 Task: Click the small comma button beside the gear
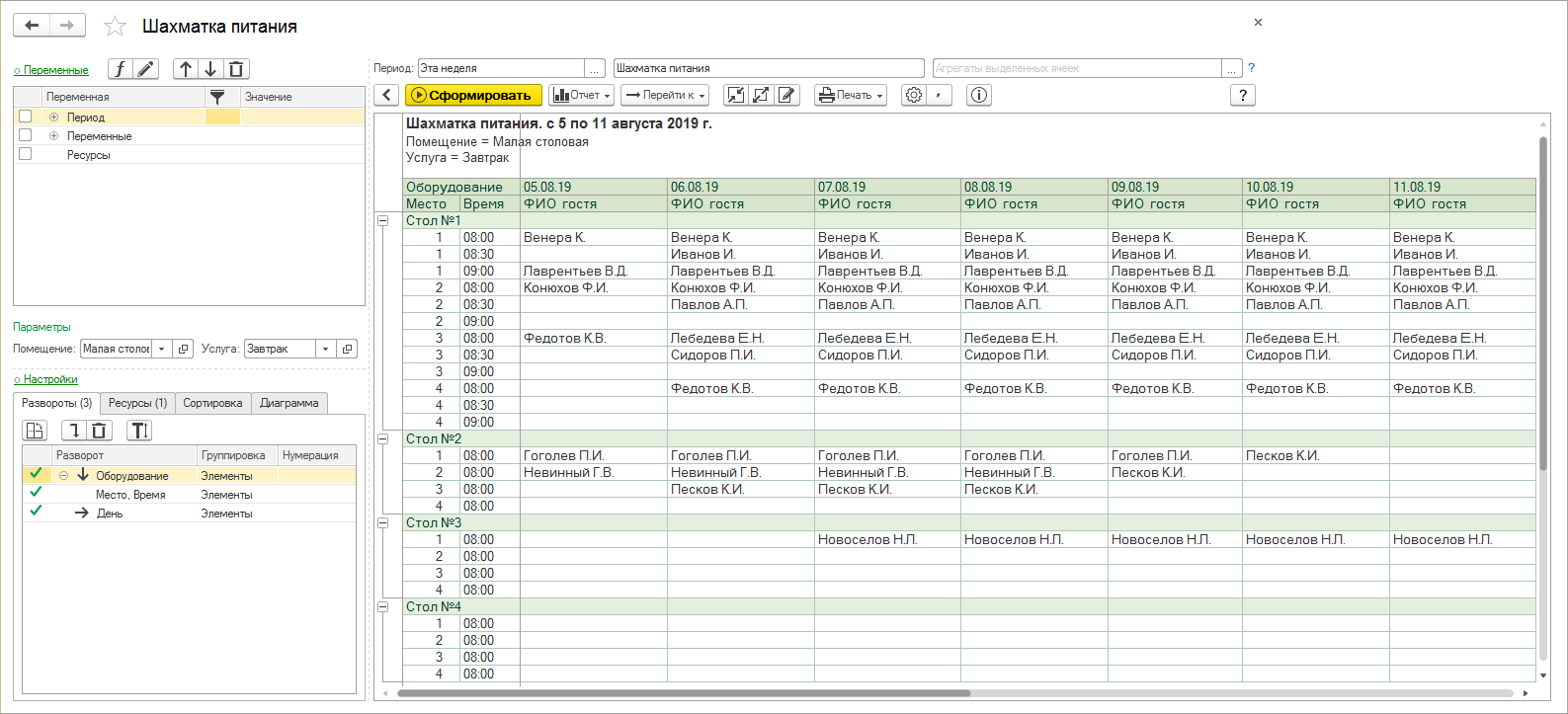click(939, 95)
